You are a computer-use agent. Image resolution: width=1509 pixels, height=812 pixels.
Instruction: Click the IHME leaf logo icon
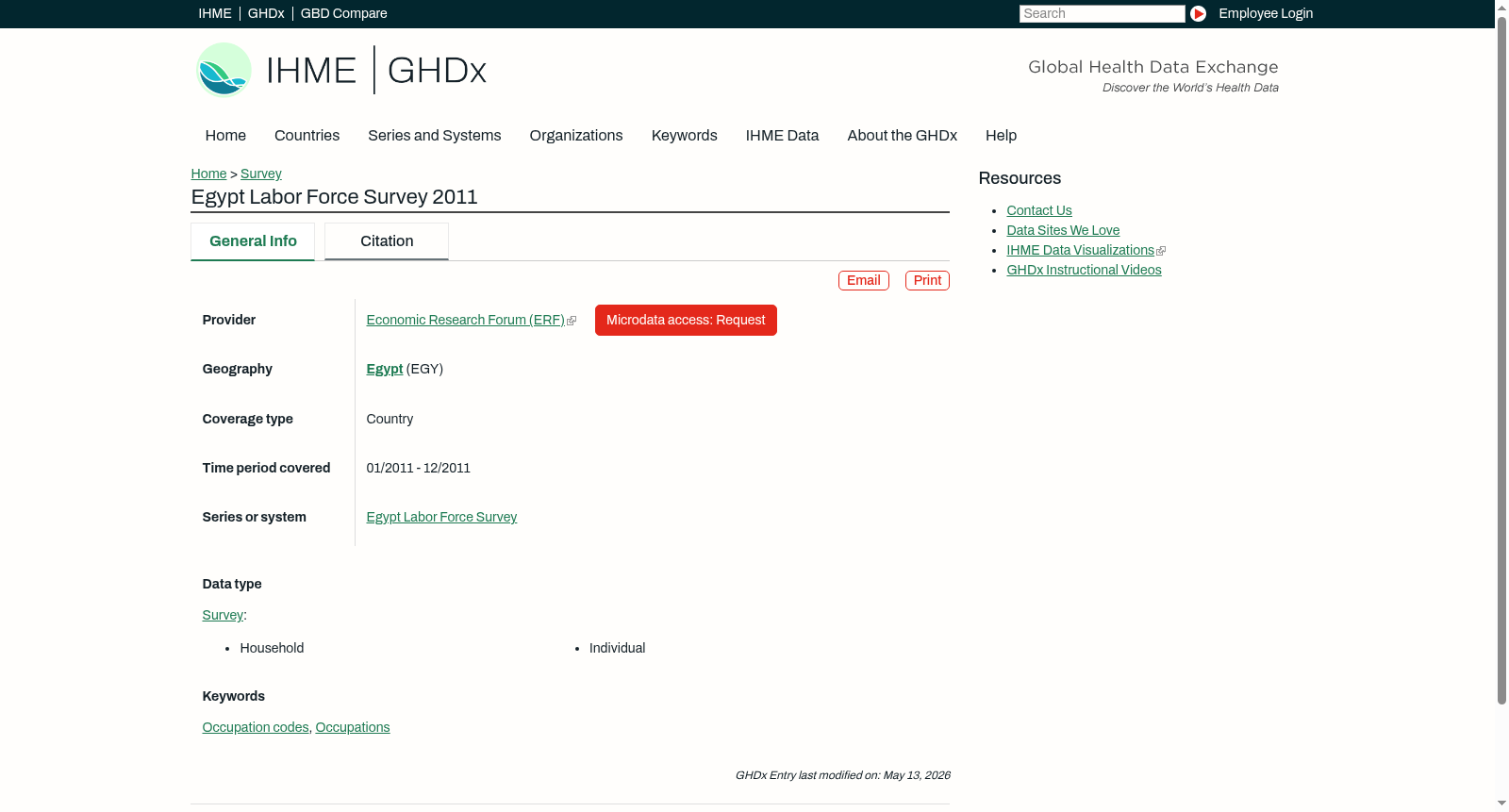[x=224, y=70]
